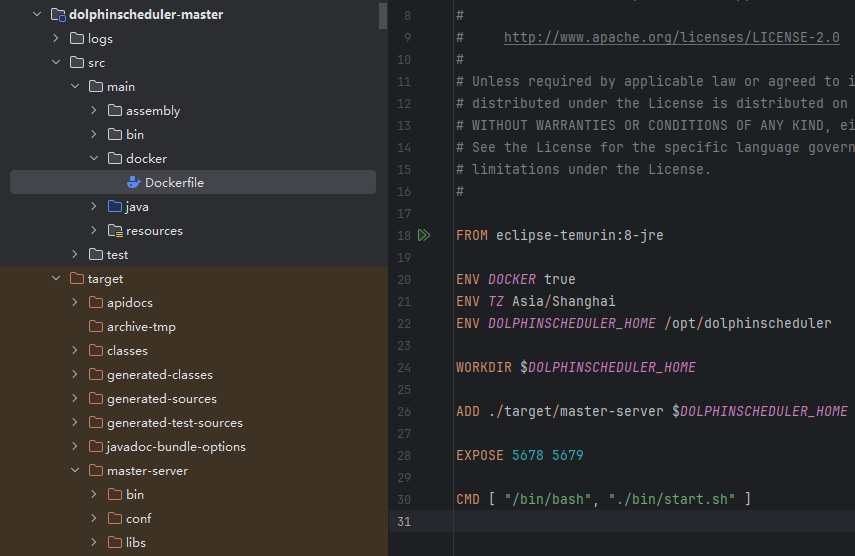Click the docker folder icon
This screenshot has height=556, width=855.
[115, 159]
